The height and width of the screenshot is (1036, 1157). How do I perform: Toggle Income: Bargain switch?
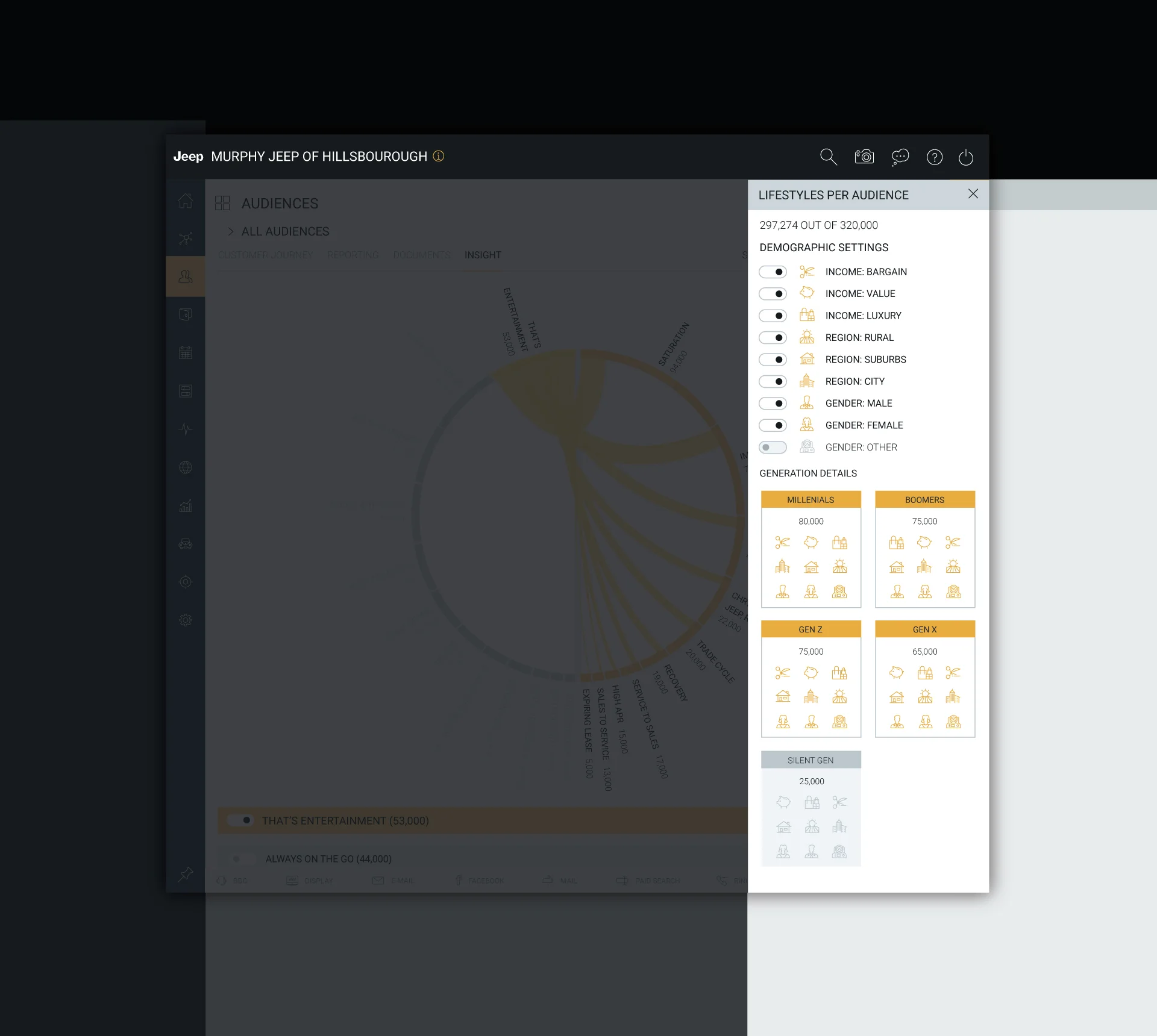click(773, 272)
